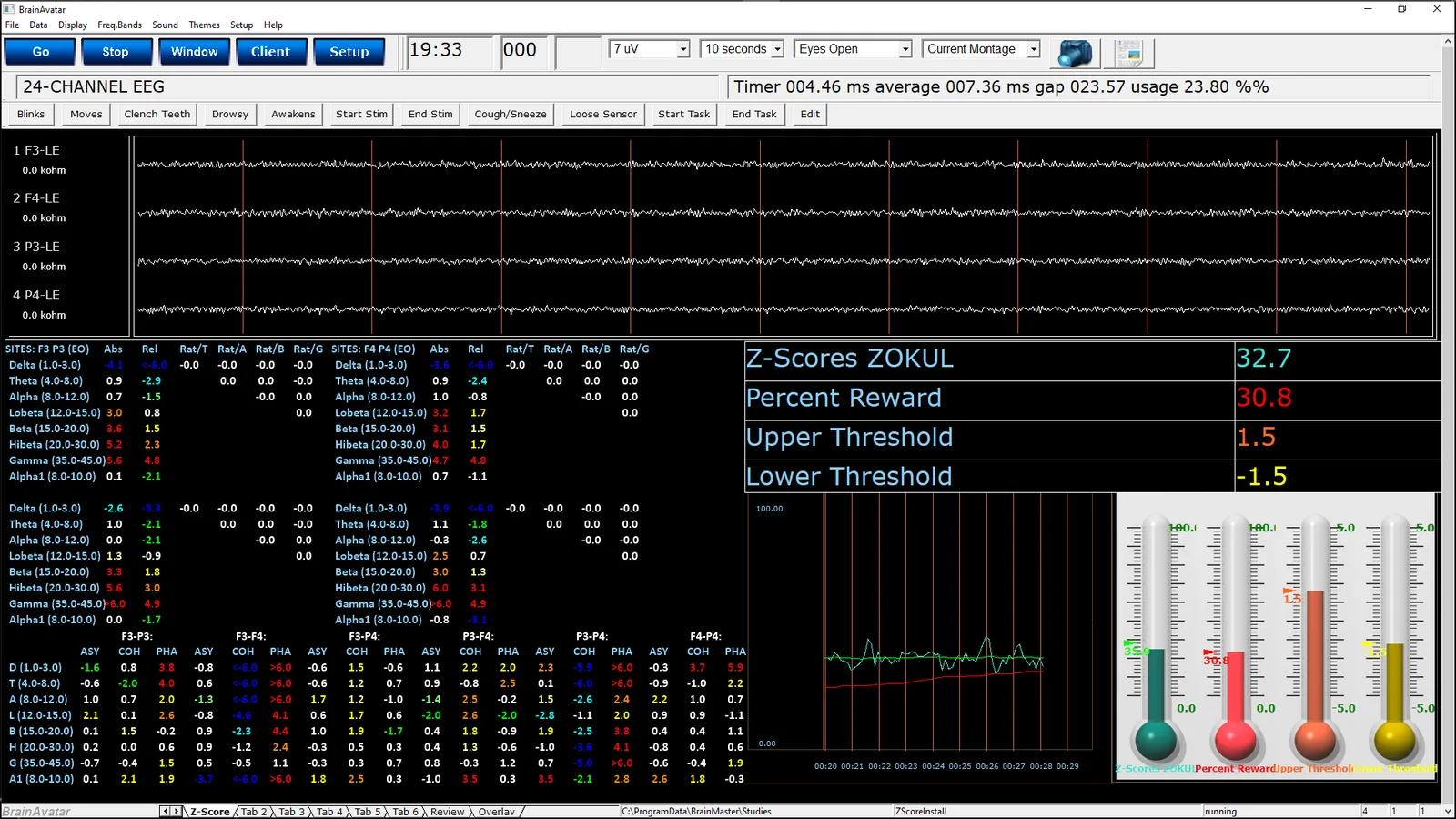Switch to the Review tab
Screen dimensions: 1456x819
click(x=447, y=812)
